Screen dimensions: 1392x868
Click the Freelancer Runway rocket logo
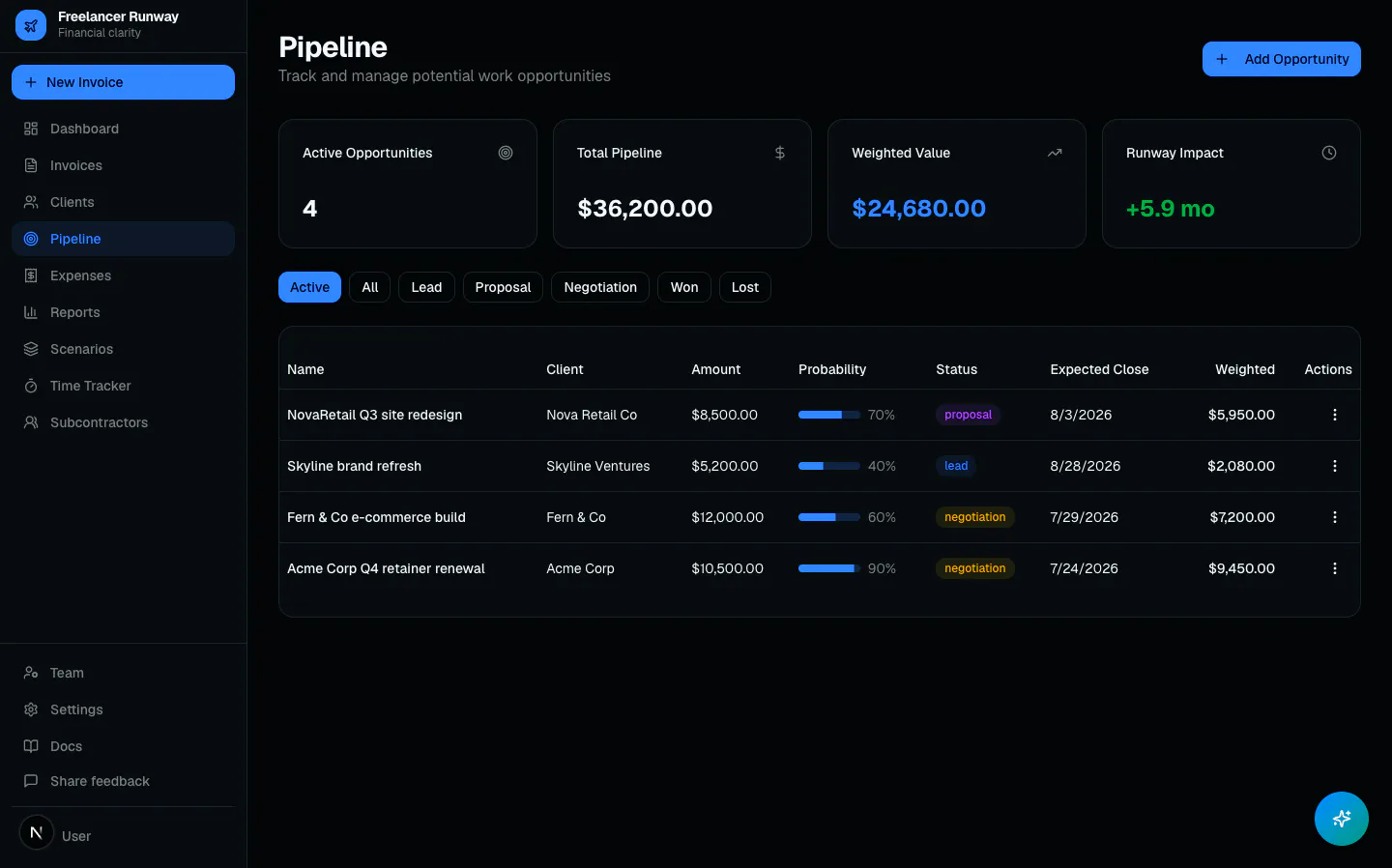pos(31,25)
